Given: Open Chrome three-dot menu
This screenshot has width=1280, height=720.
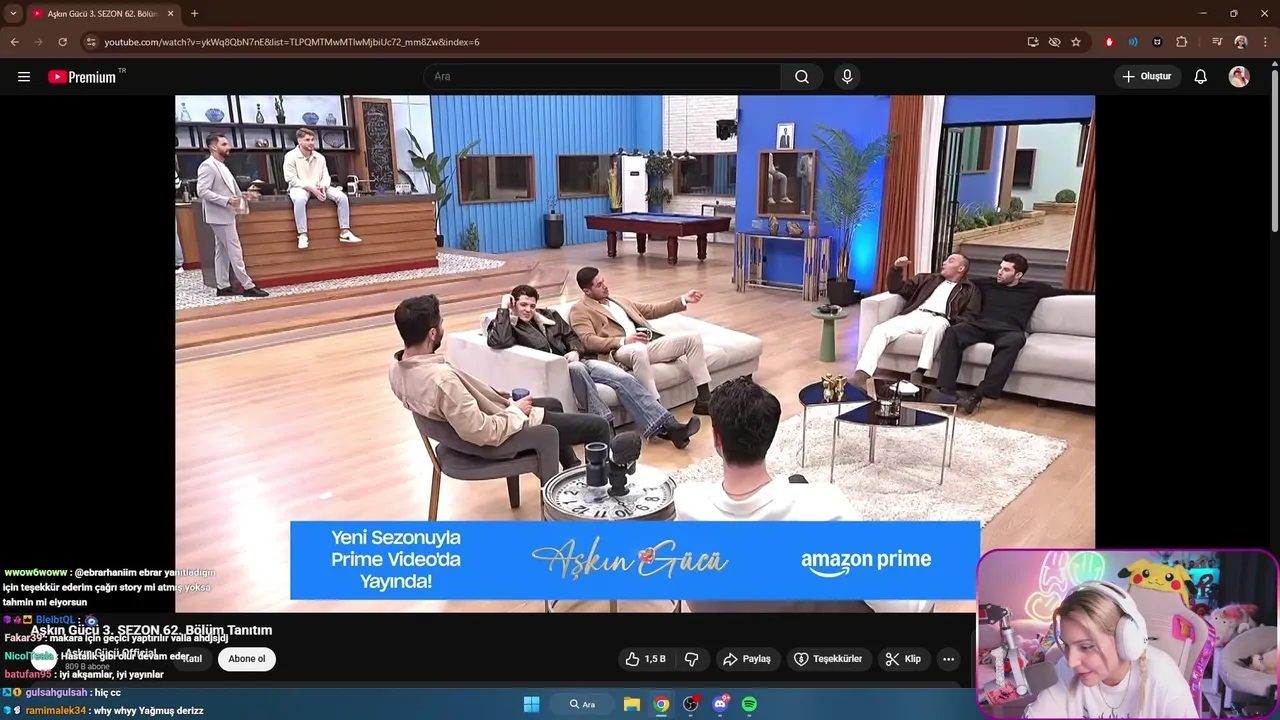Looking at the screenshot, I should [x=1266, y=42].
